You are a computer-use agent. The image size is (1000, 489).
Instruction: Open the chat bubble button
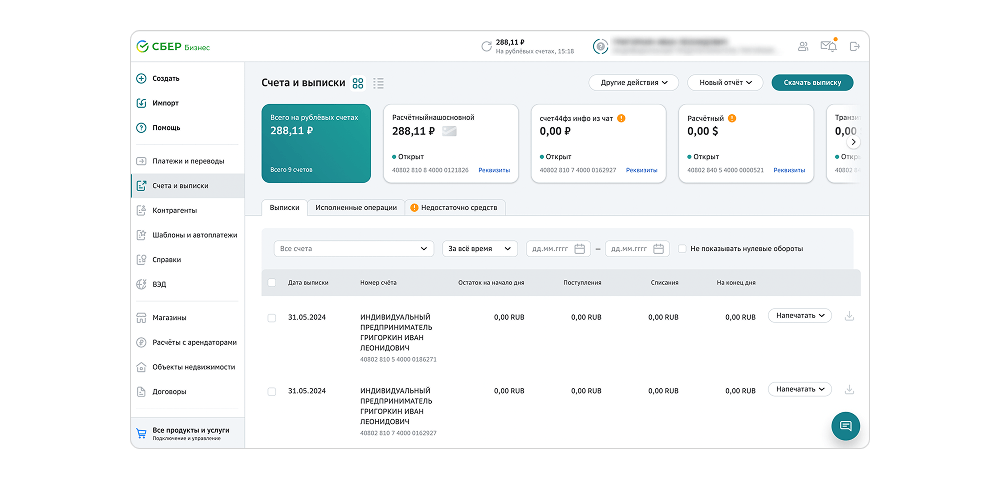coord(846,426)
